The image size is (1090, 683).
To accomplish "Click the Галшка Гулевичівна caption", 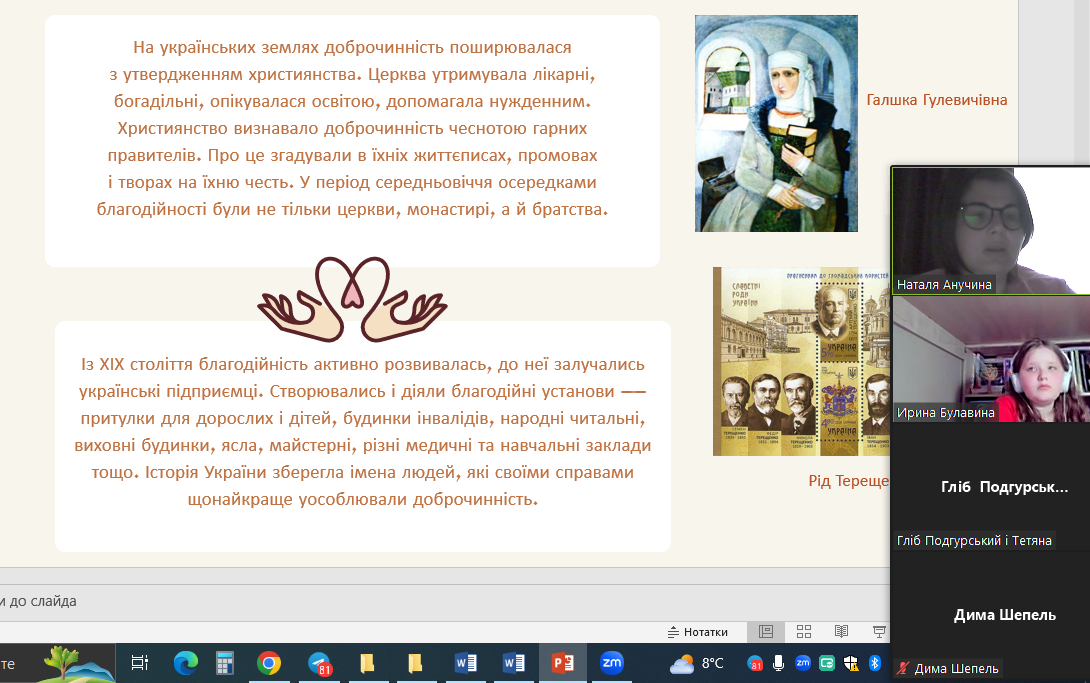I will pos(936,100).
